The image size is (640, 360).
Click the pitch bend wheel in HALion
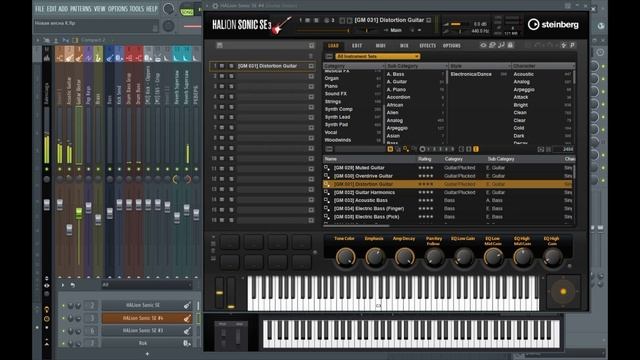pyautogui.click(x=220, y=293)
